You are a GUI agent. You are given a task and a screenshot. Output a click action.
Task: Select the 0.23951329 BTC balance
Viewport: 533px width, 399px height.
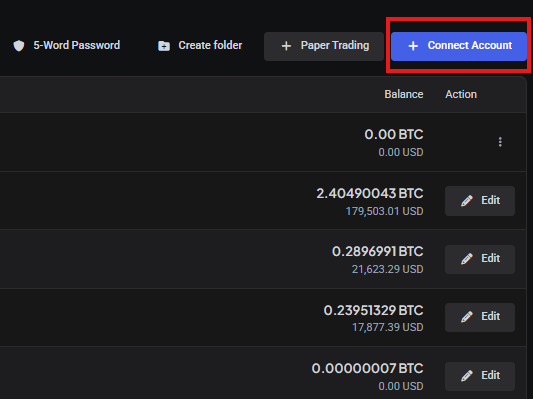click(x=374, y=310)
